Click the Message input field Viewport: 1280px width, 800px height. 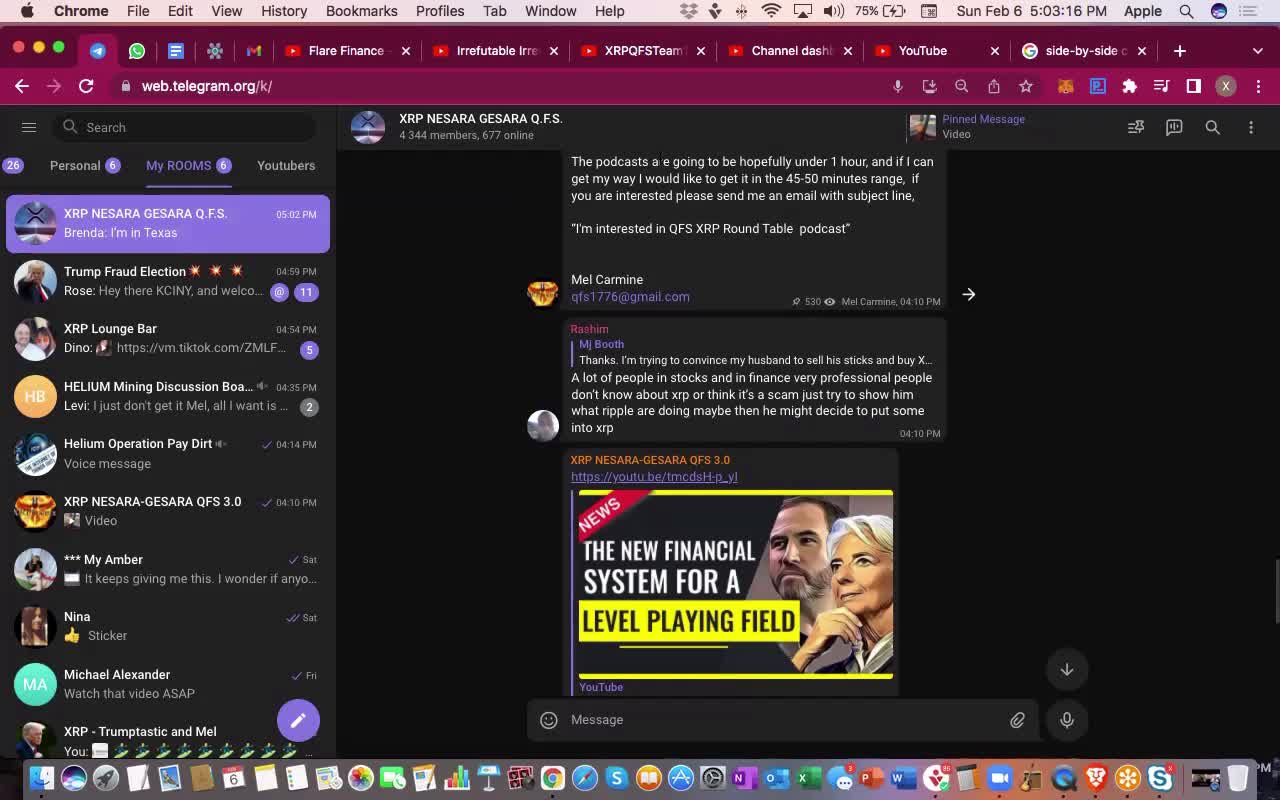point(785,720)
